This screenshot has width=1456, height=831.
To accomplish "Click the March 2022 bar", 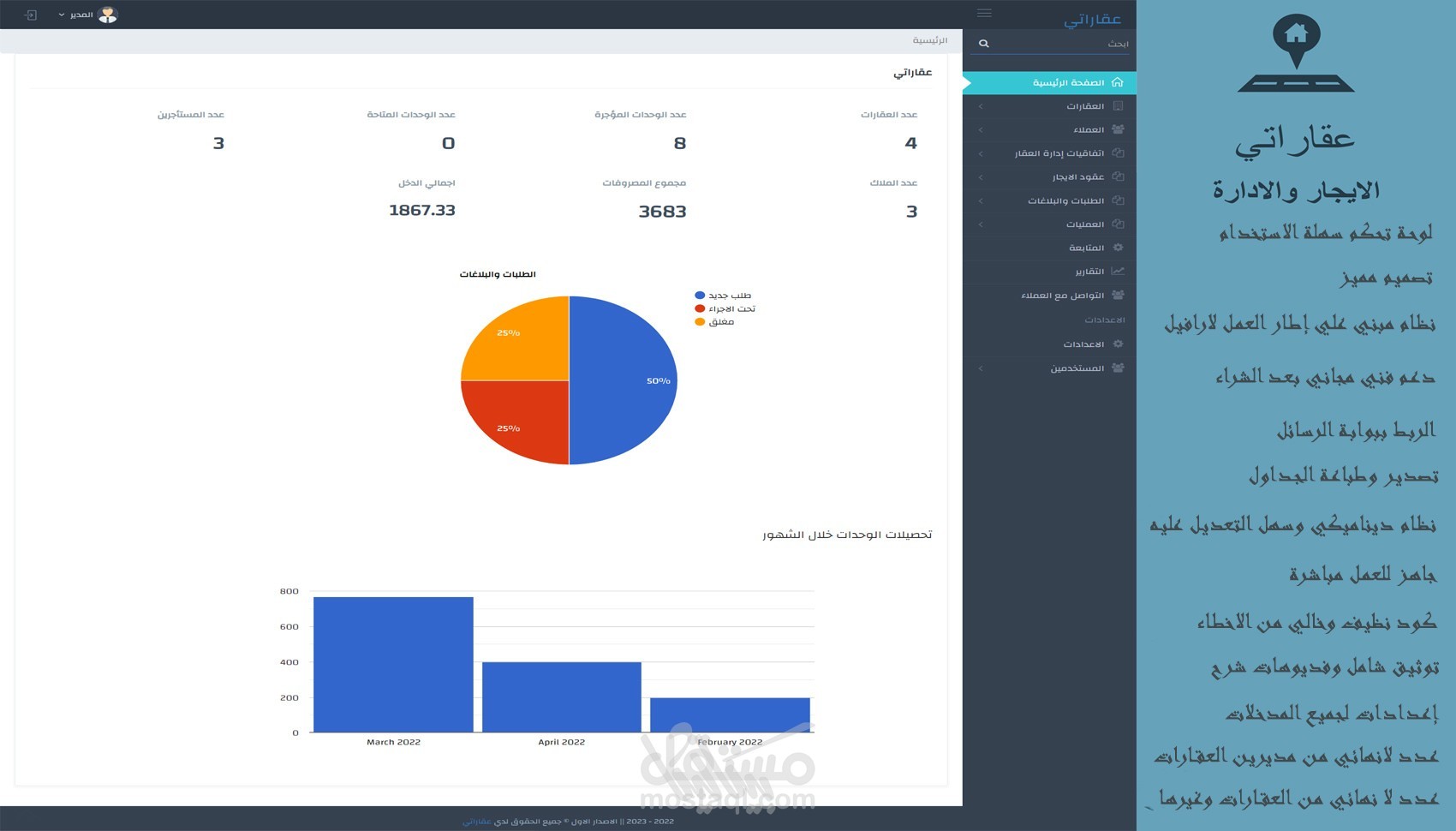I will 393,665.
